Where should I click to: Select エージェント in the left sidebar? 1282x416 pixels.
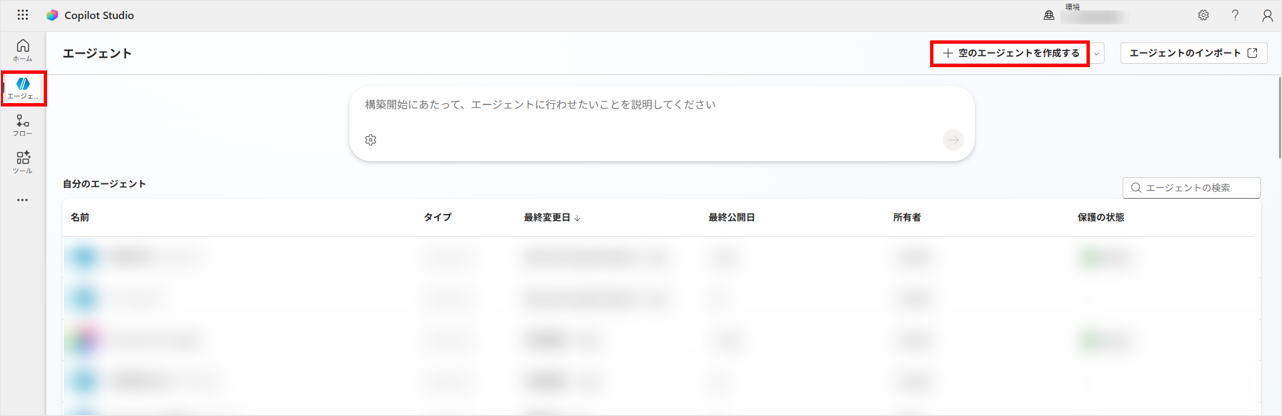[22, 88]
